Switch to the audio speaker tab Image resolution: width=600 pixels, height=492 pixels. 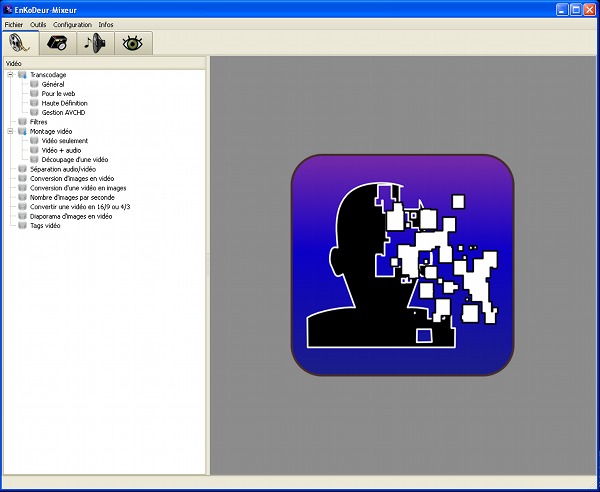point(95,43)
